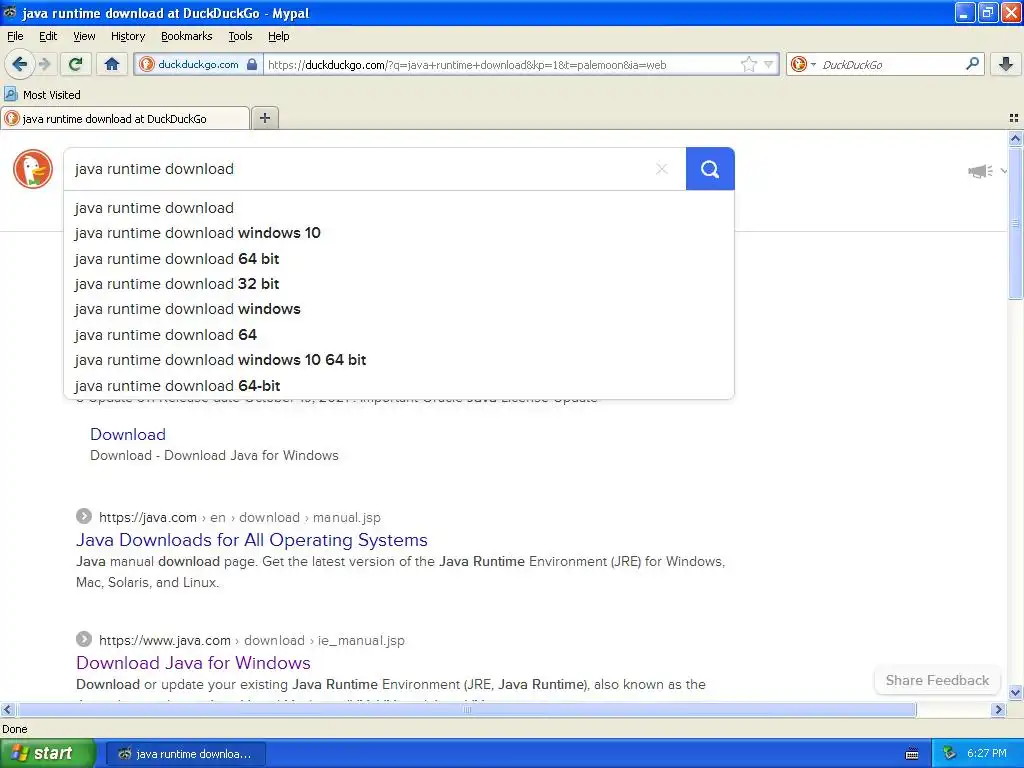Open the Help menu
Screen dimensions: 1024x768
(278, 36)
